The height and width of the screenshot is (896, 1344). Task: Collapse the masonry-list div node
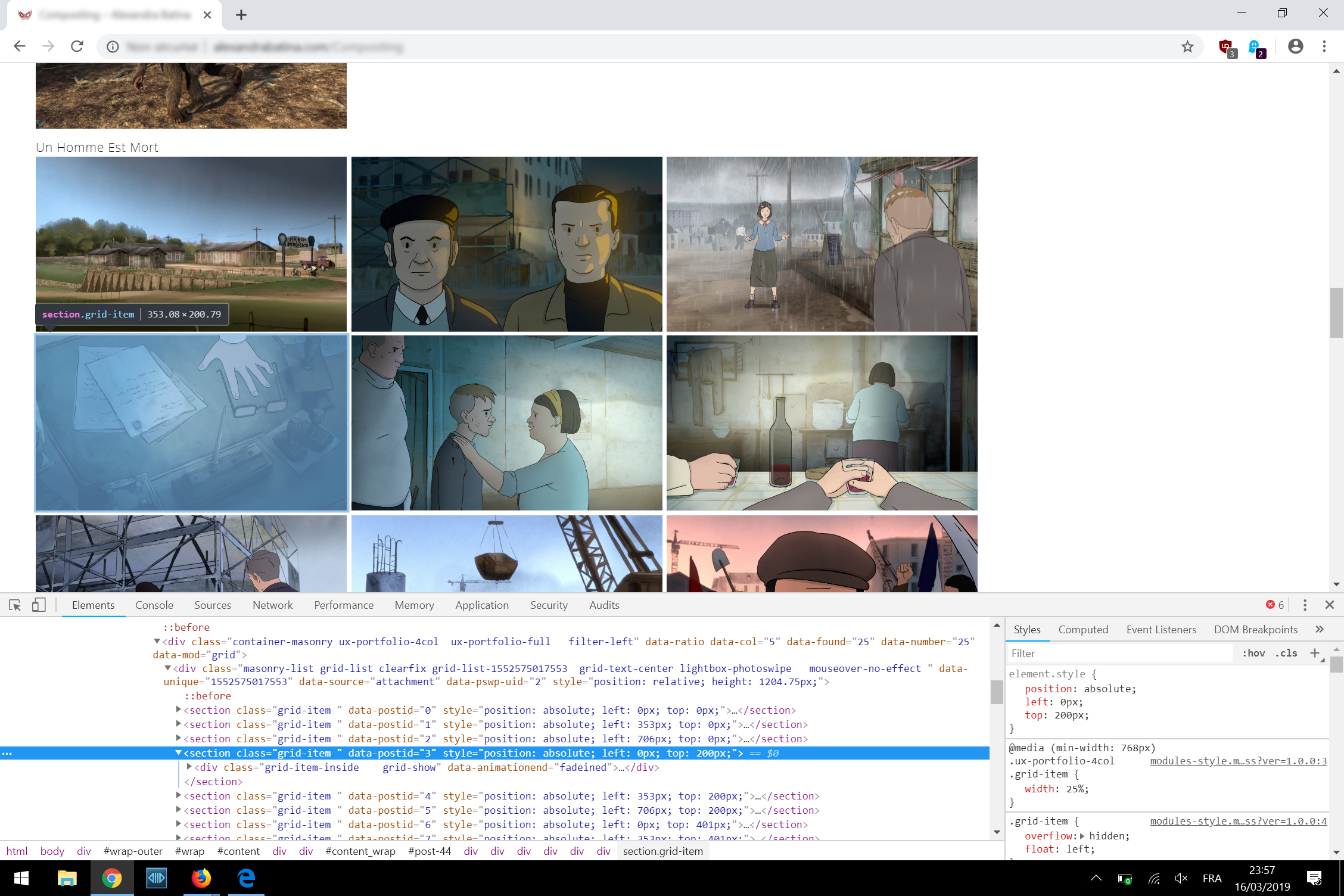coord(167,668)
